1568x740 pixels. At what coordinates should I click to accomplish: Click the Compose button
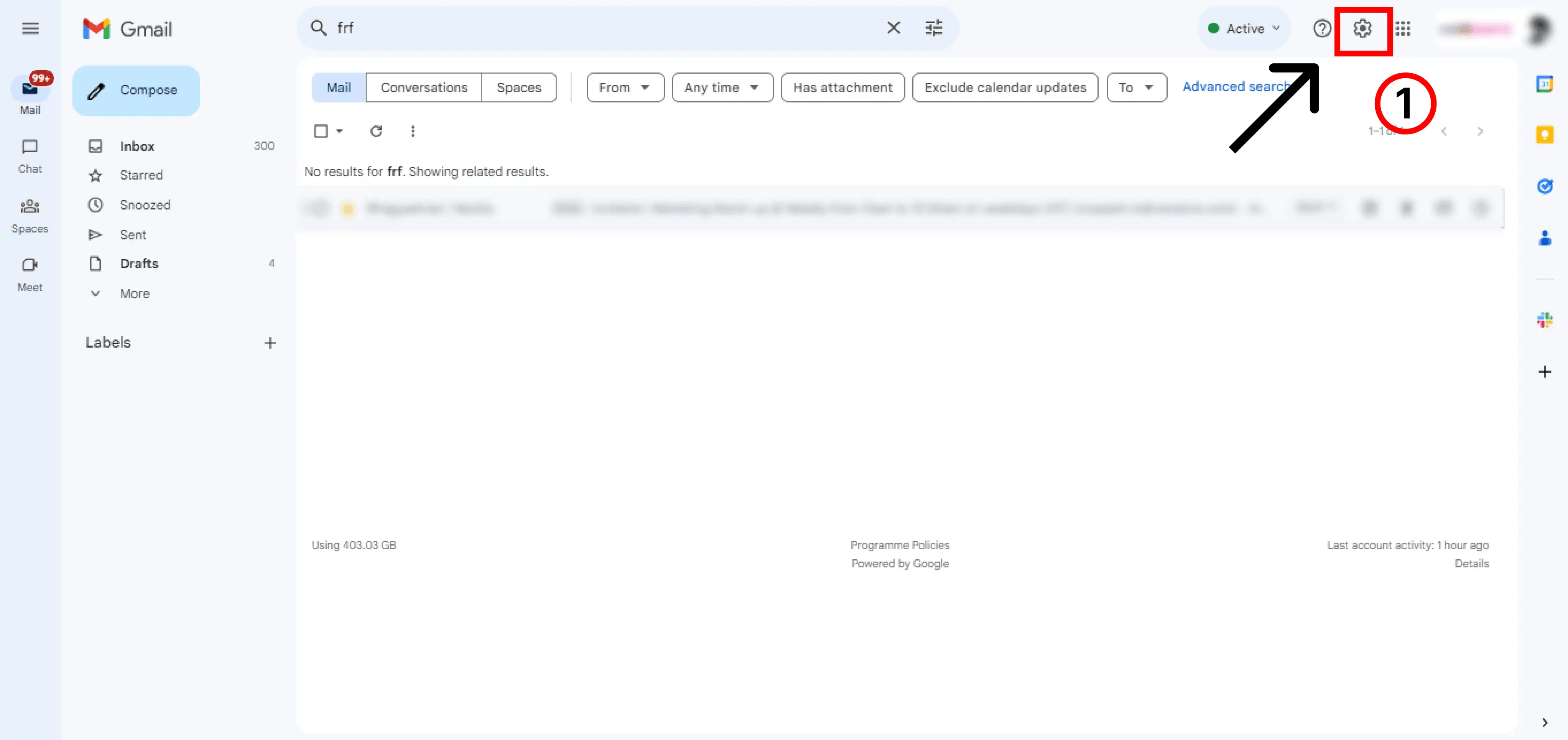click(137, 90)
